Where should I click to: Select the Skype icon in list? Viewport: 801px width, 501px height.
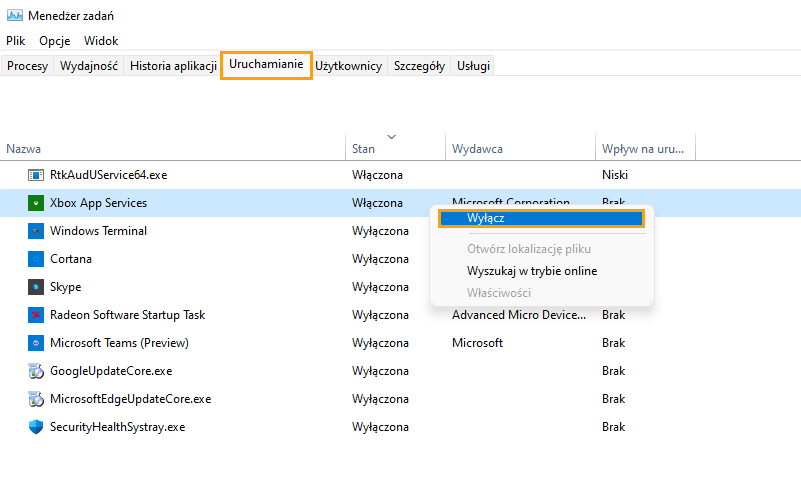coord(36,287)
